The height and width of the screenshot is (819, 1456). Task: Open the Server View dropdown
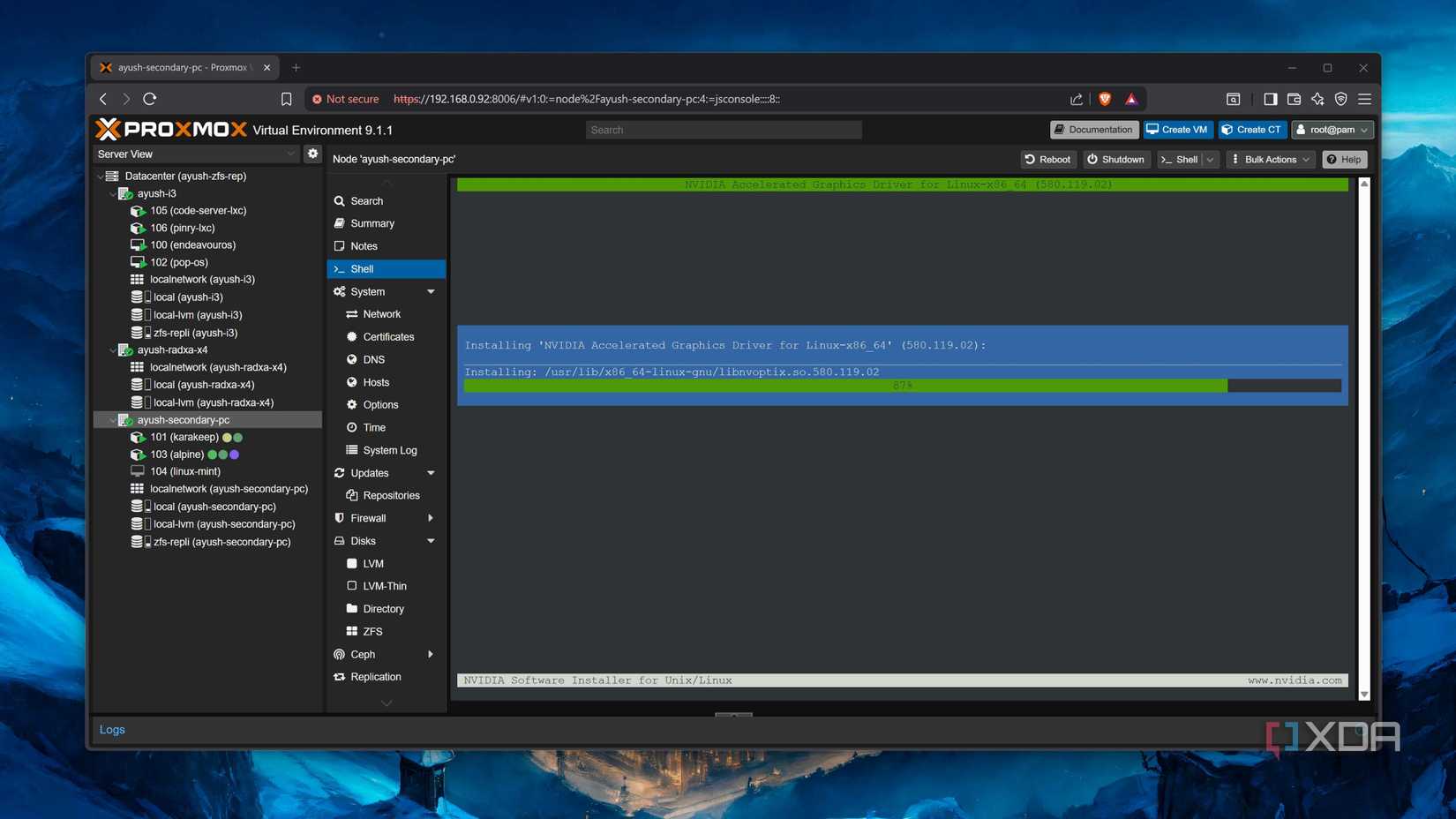click(197, 154)
